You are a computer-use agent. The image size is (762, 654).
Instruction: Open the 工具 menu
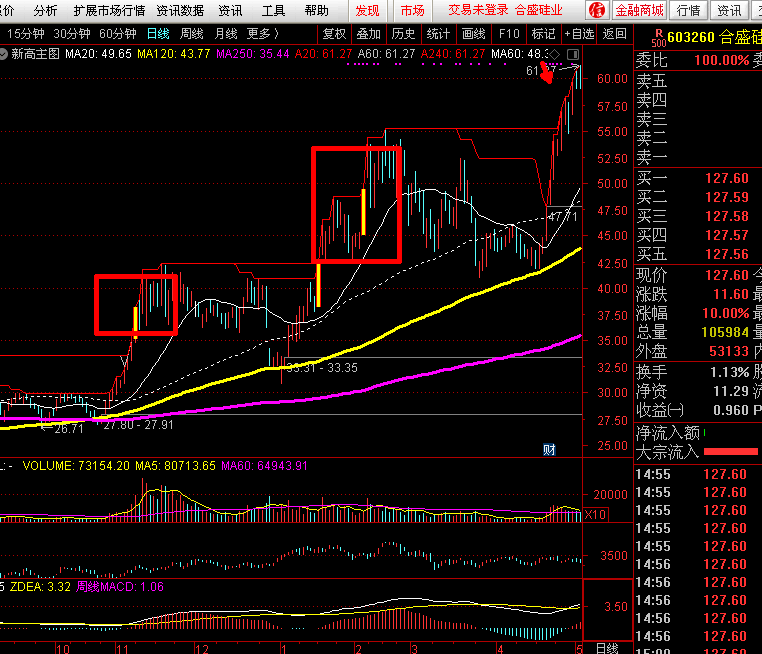(x=273, y=10)
